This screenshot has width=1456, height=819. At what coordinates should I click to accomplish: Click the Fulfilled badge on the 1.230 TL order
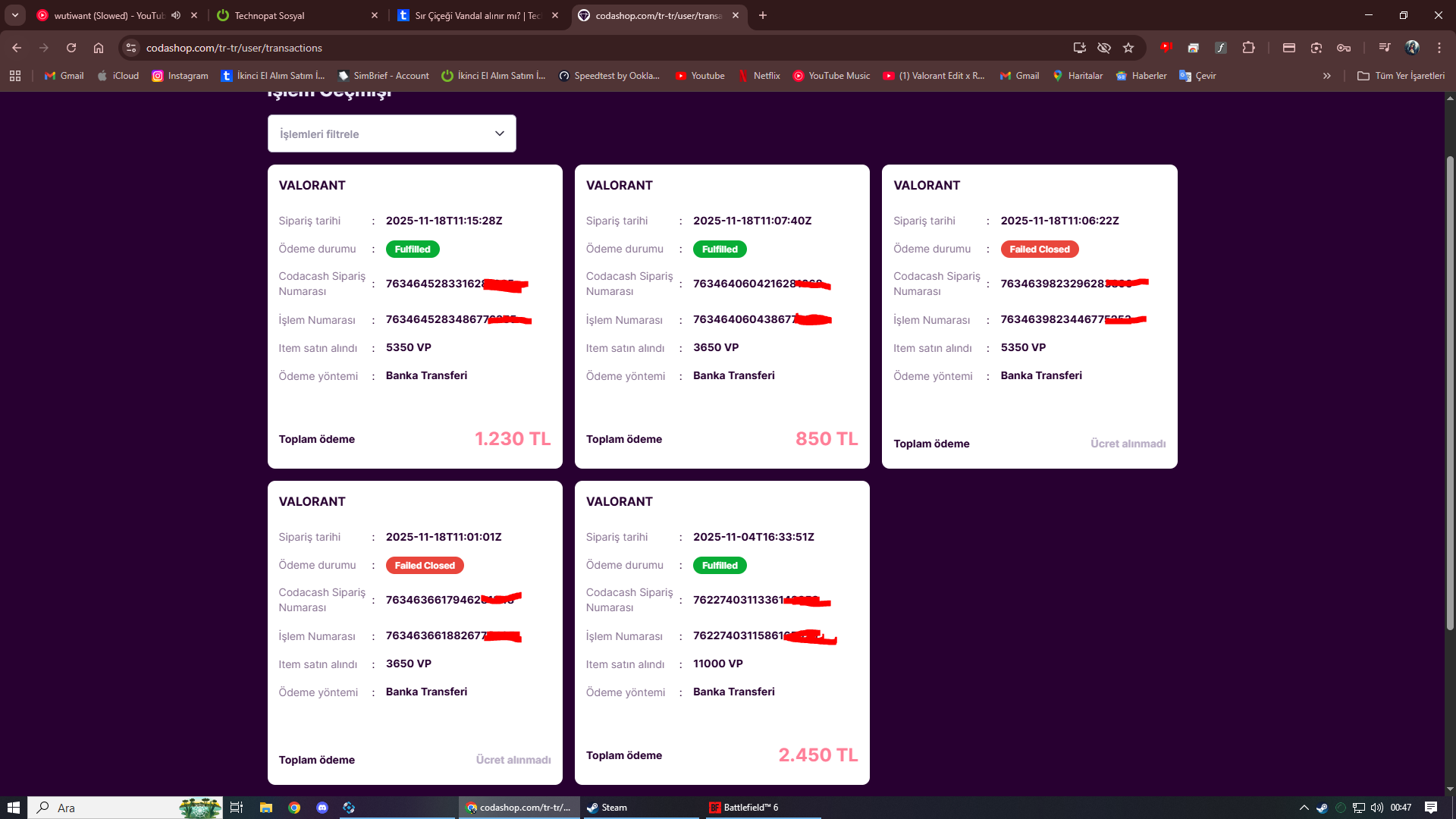(413, 249)
